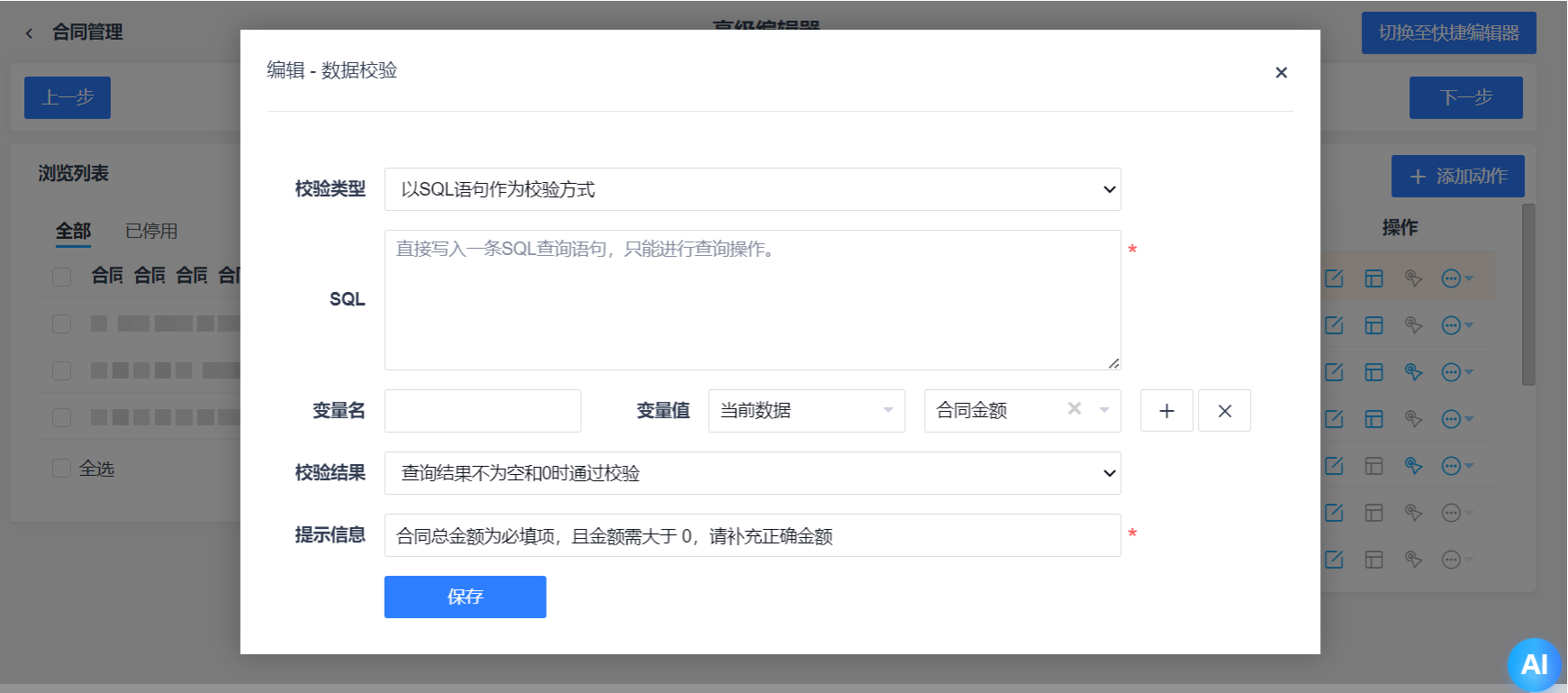Switch to the 已停用 tab
Image resolution: width=1568 pixels, height=693 pixels.
151,232
